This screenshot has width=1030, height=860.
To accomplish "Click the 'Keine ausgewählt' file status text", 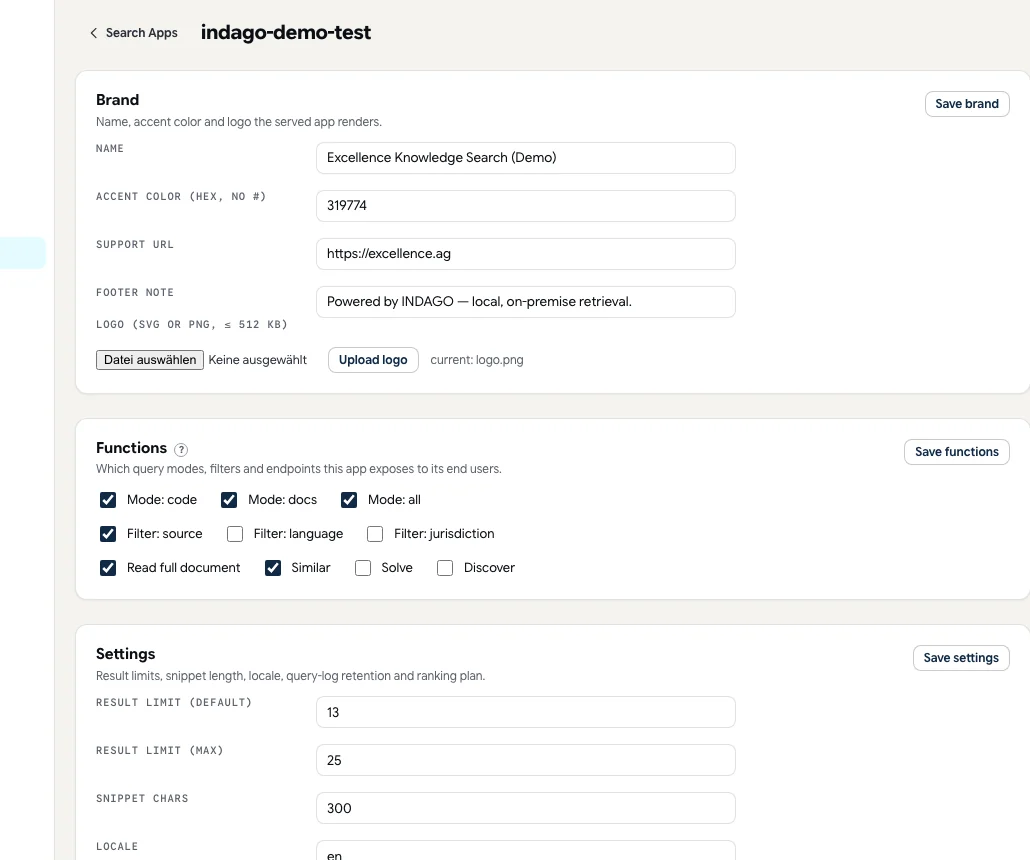I will (x=258, y=360).
